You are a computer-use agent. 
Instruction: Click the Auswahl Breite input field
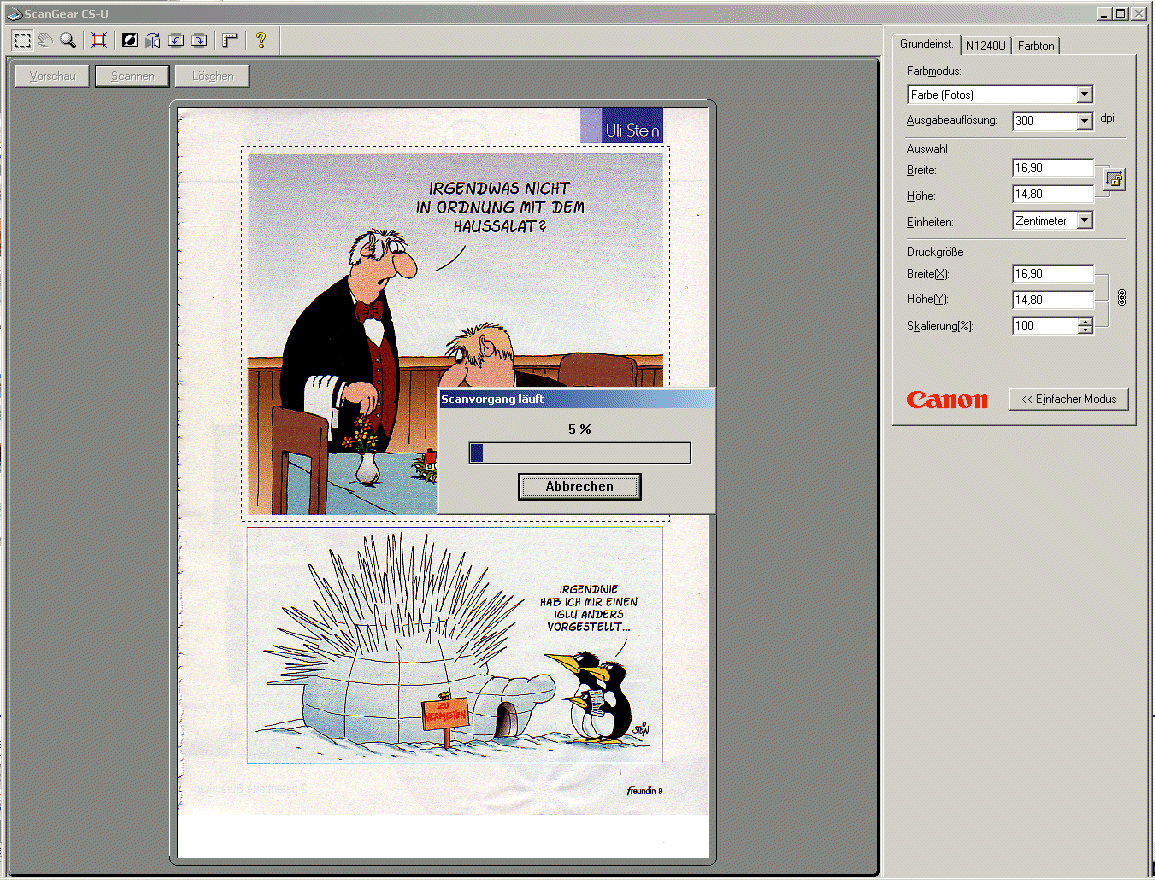point(1053,168)
